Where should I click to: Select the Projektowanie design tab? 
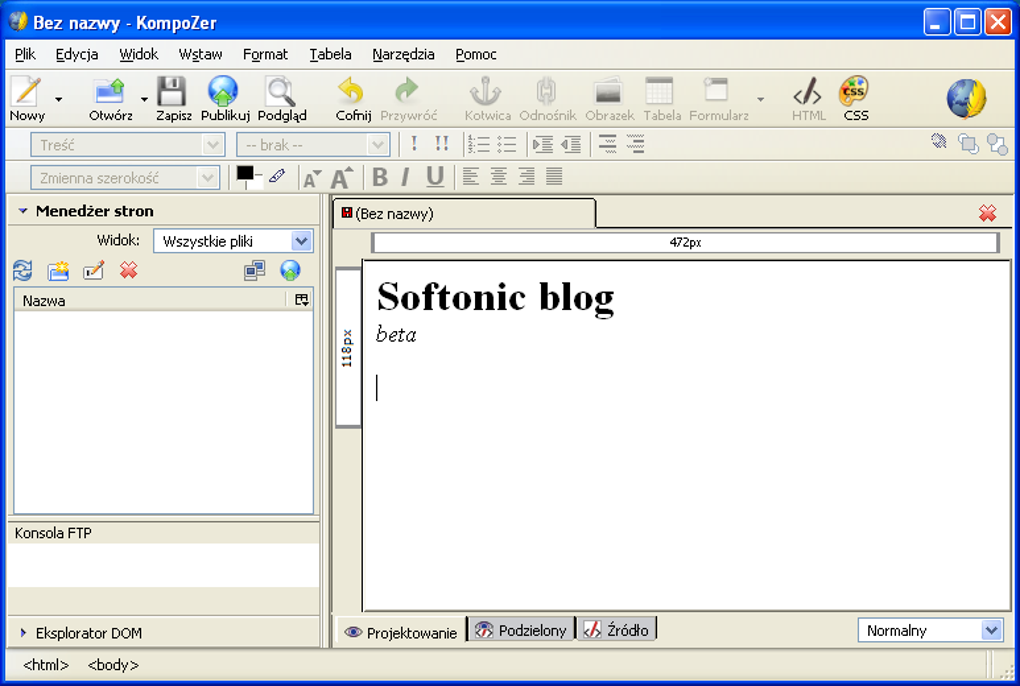click(401, 633)
